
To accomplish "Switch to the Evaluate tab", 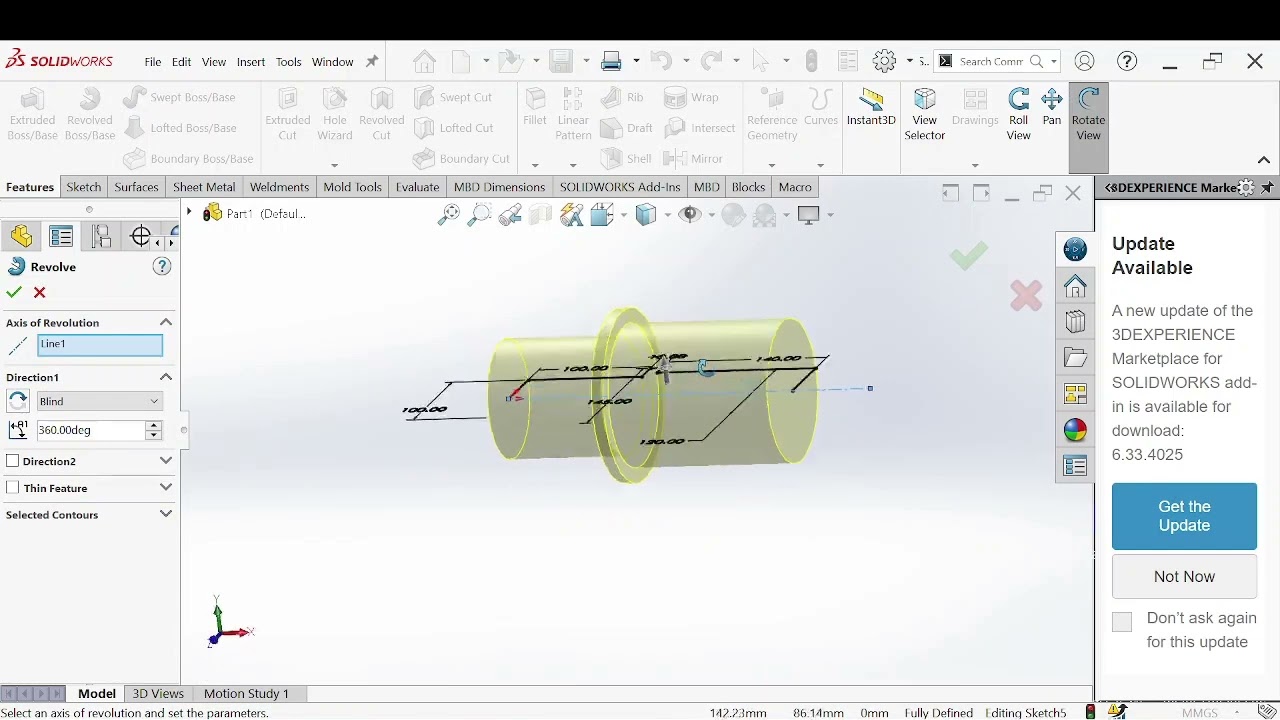I will point(417,187).
